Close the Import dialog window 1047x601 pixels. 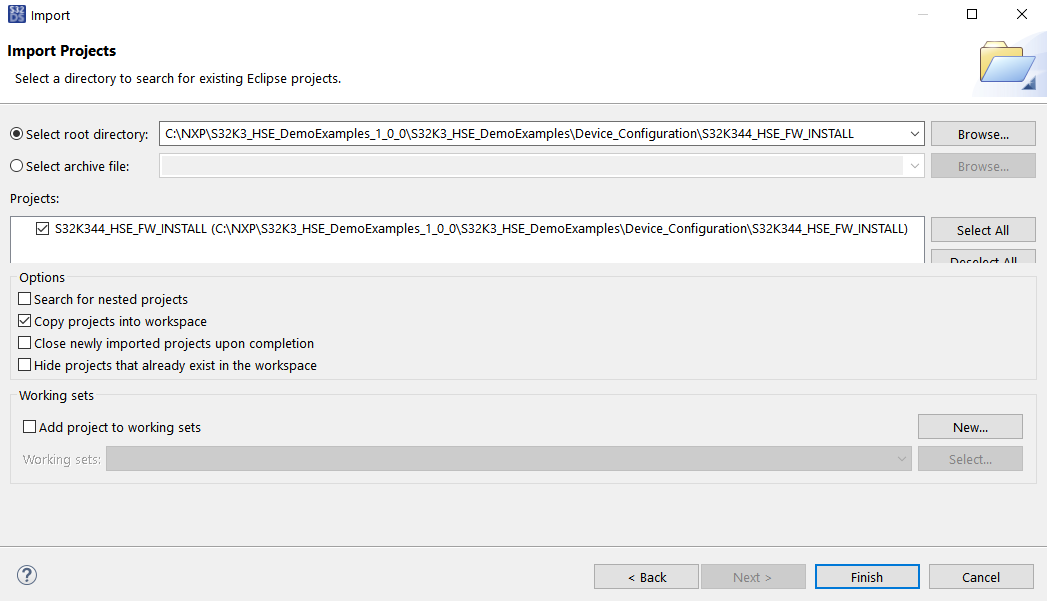tap(1021, 15)
